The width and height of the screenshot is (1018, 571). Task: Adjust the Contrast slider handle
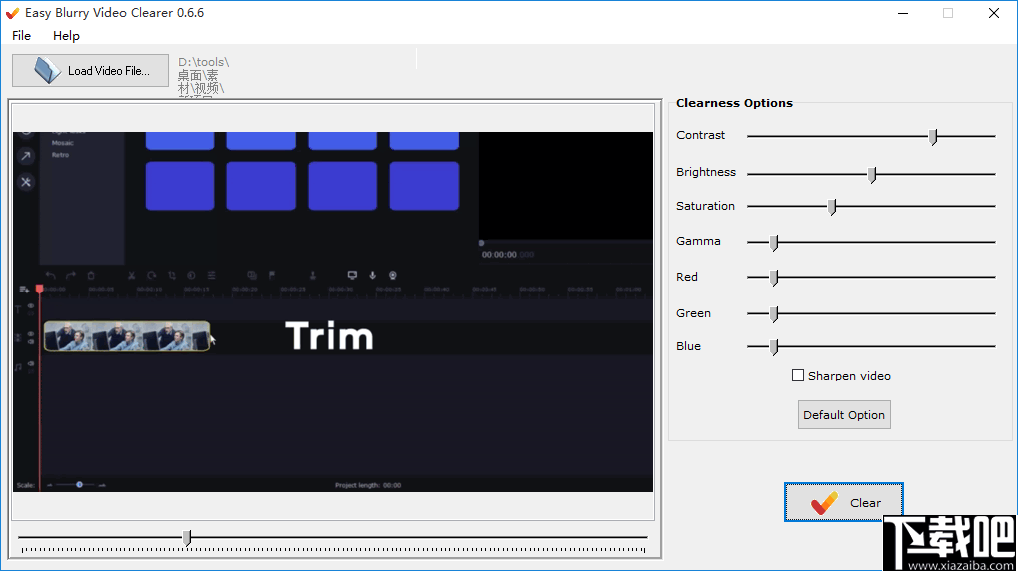click(933, 137)
